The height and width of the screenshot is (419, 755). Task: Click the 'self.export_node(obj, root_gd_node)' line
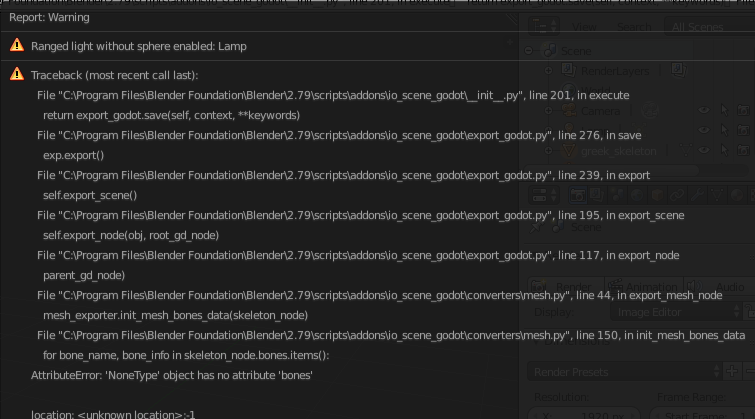pos(131,235)
